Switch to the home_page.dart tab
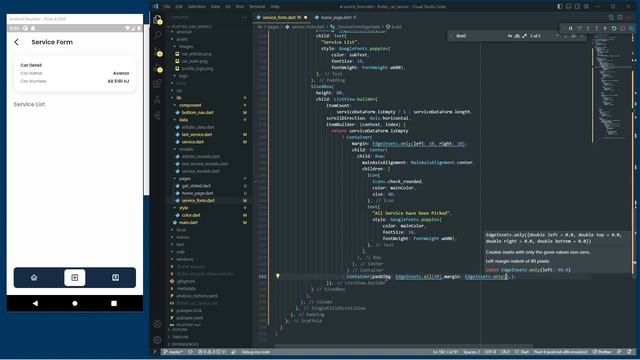This screenshot has height=360, width=640. point(336,18)
